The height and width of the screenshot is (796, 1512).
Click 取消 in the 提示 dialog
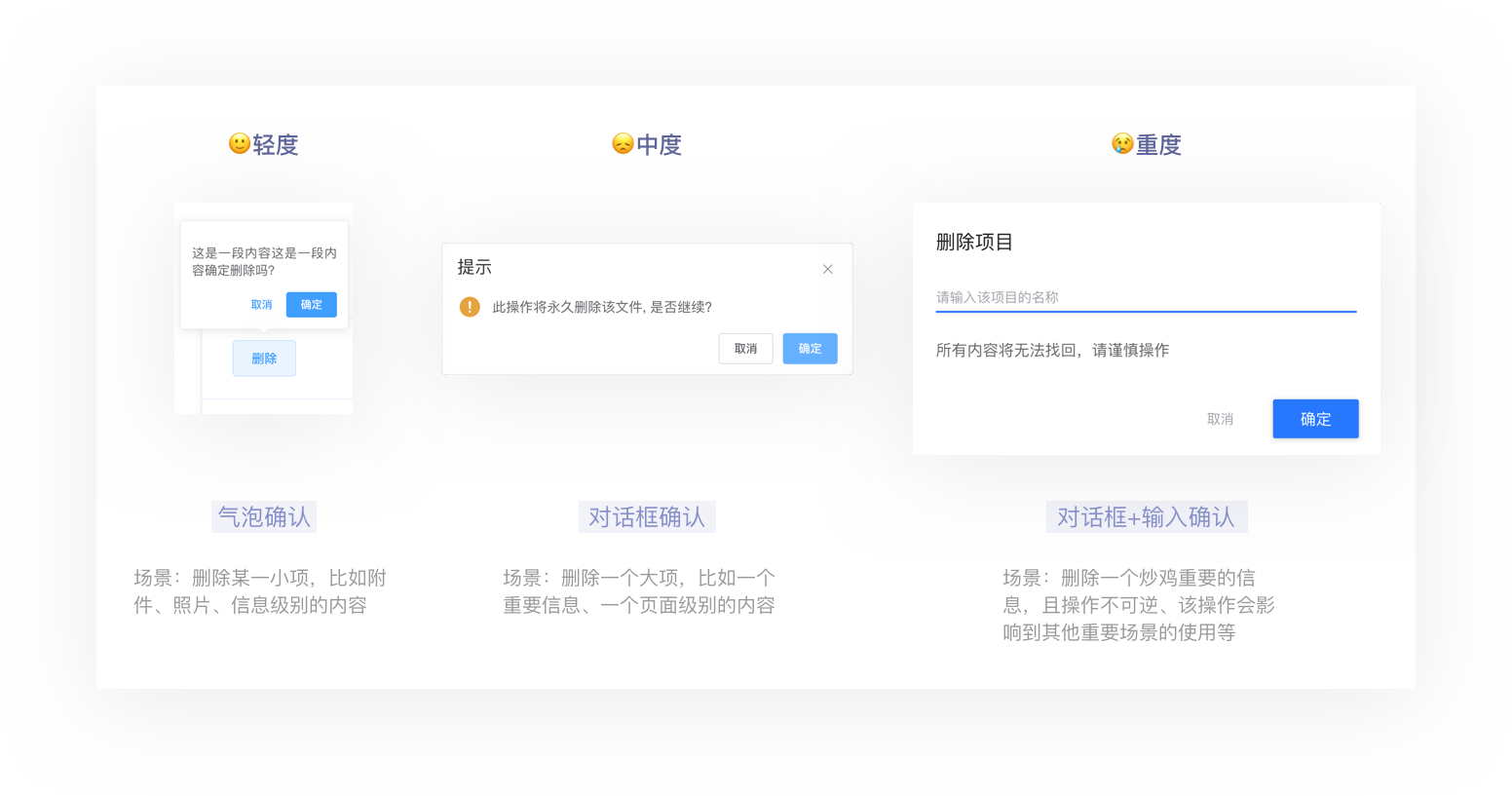pyautogui.click(x=745, y=349)
